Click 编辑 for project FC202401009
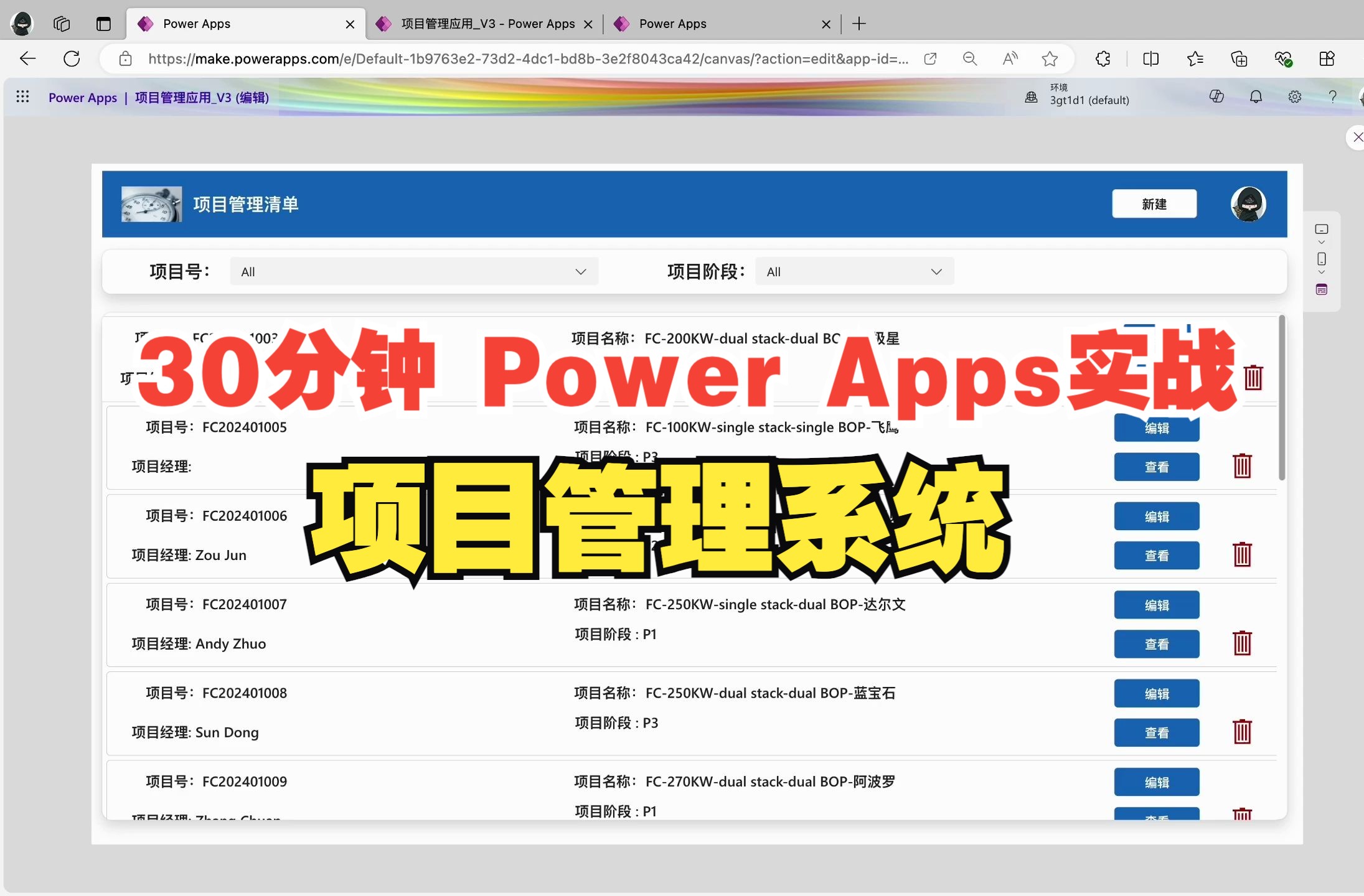Screen dimensions: 1364x896 coord(1157,782)
